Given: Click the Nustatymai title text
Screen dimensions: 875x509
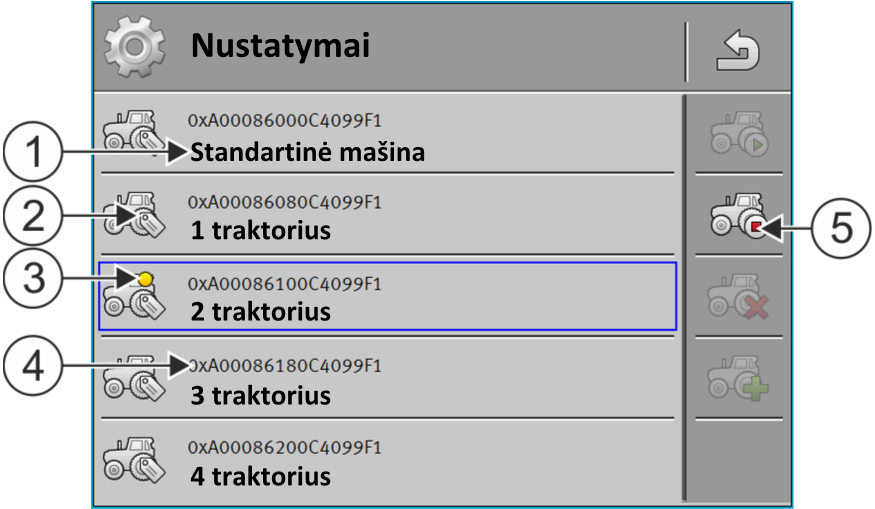Looking at the screenshot, I should (x=281, y=46).
